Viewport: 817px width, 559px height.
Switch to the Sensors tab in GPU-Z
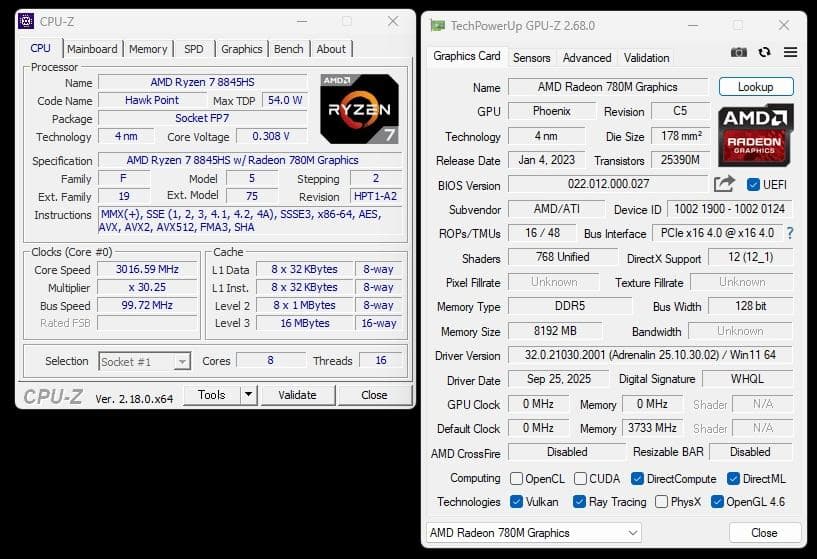point(531,58)
